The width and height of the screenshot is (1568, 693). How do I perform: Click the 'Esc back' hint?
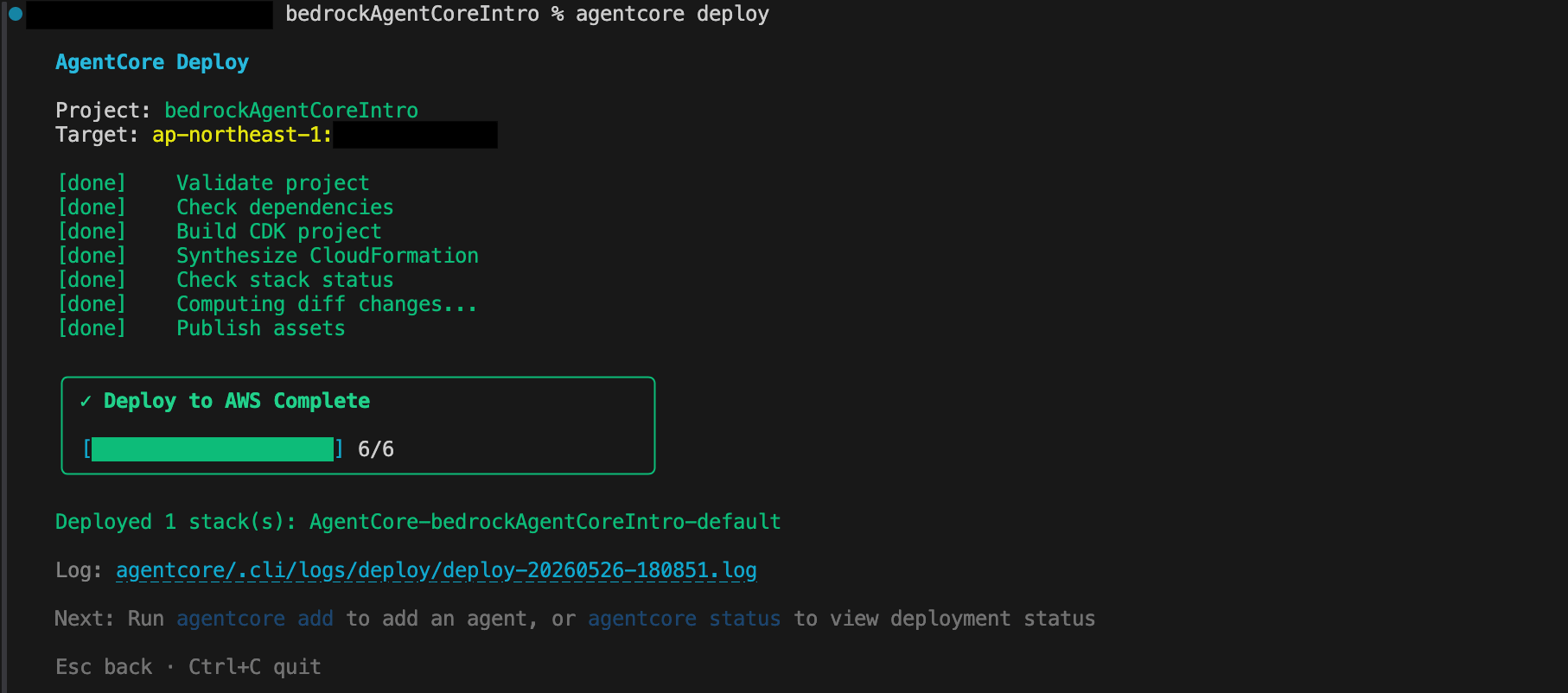click(104, 667)
